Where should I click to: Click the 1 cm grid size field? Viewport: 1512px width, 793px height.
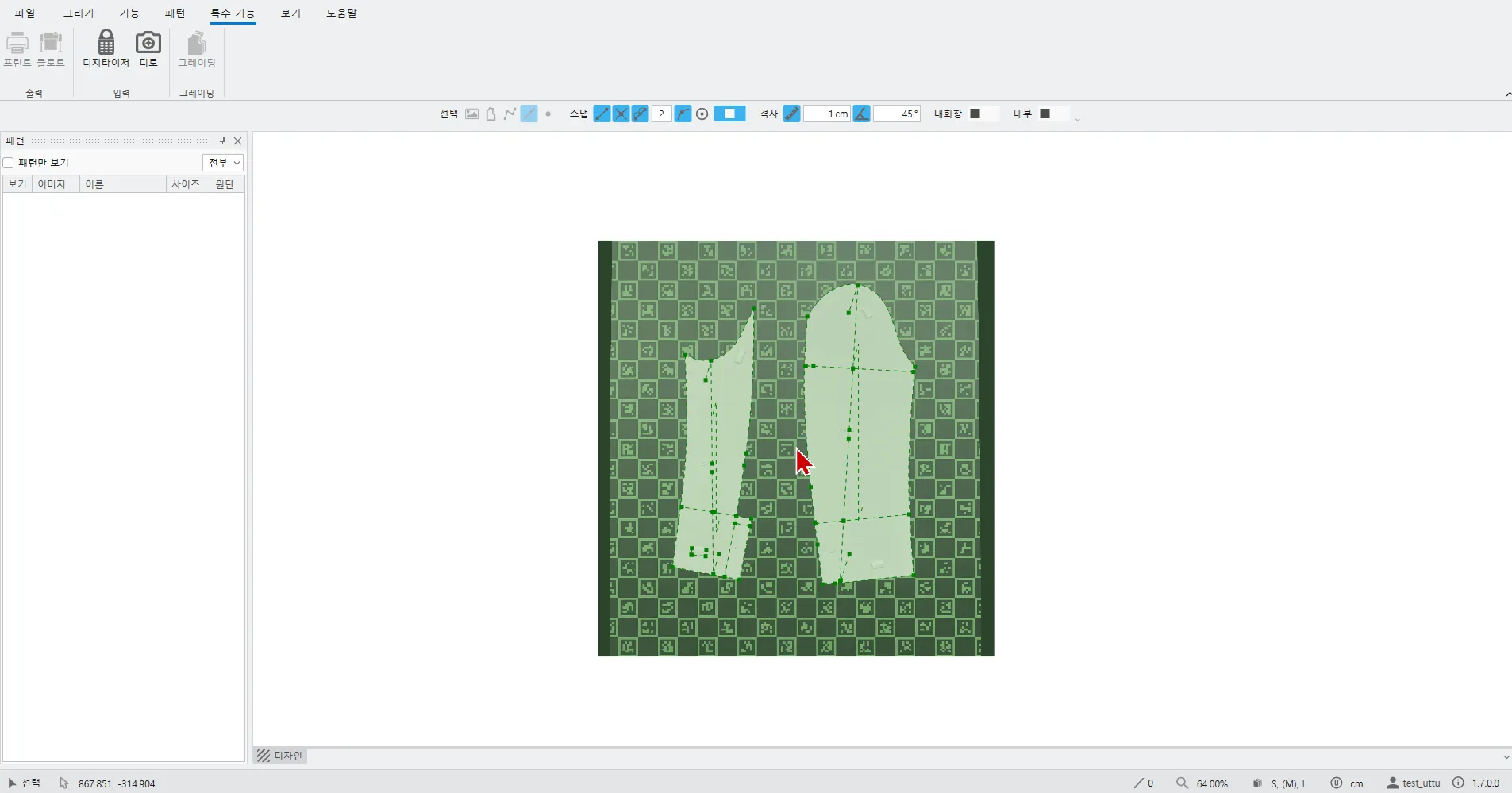tap(827, 114)
